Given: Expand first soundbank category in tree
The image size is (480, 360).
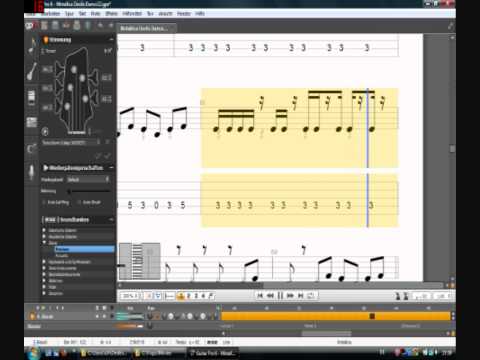Looking at the screenshot, I should (x=44, y=230).
